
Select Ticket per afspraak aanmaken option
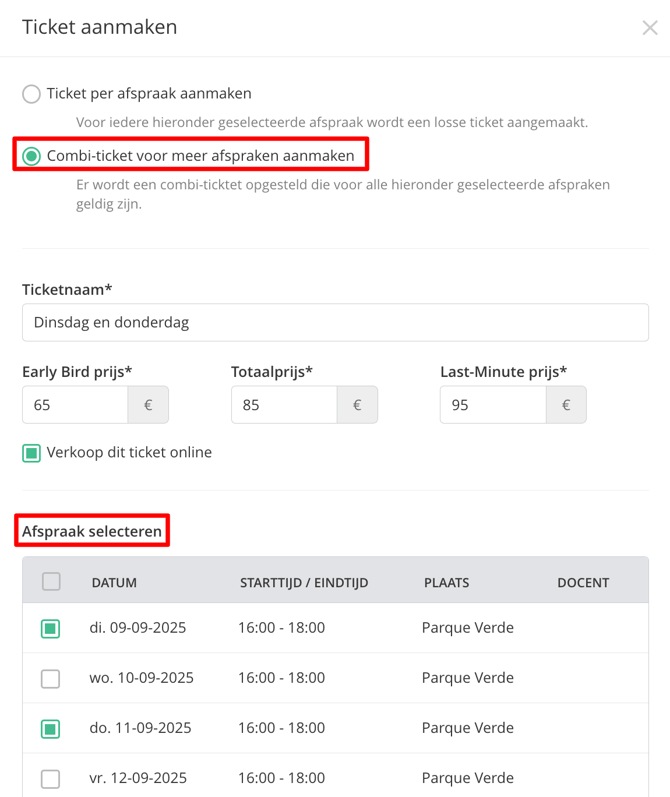[x=32, y=94]
